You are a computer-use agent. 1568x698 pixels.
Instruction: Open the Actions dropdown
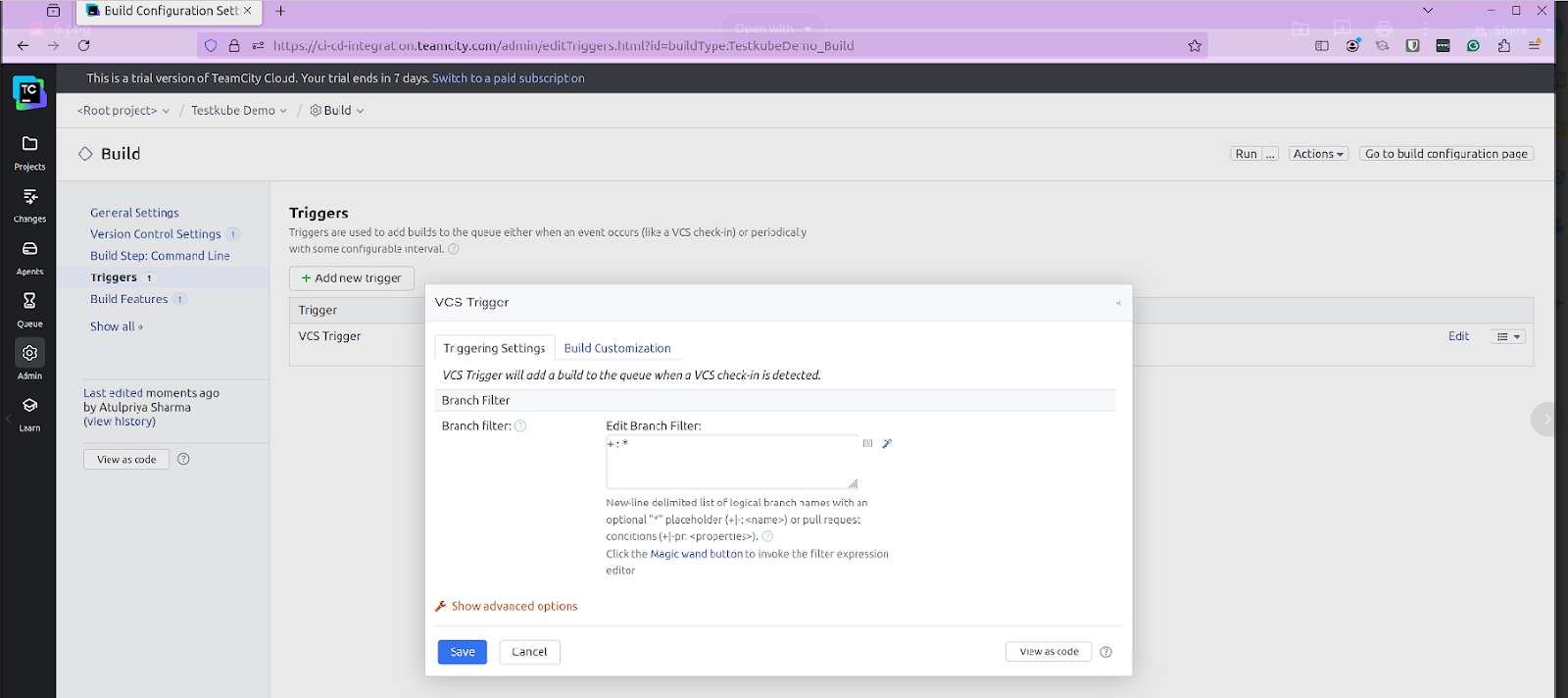click(1318, 154)
